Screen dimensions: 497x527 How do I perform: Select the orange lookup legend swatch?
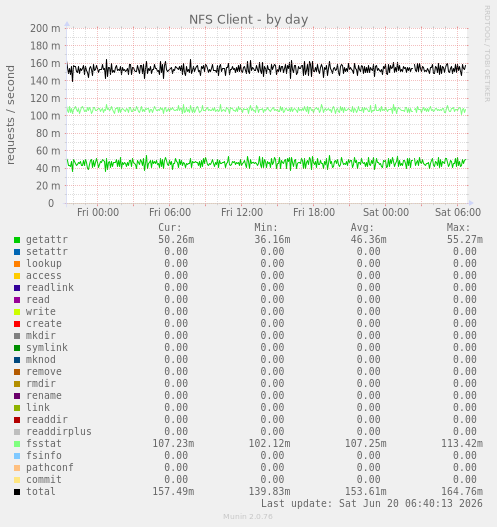click(17, 264)
